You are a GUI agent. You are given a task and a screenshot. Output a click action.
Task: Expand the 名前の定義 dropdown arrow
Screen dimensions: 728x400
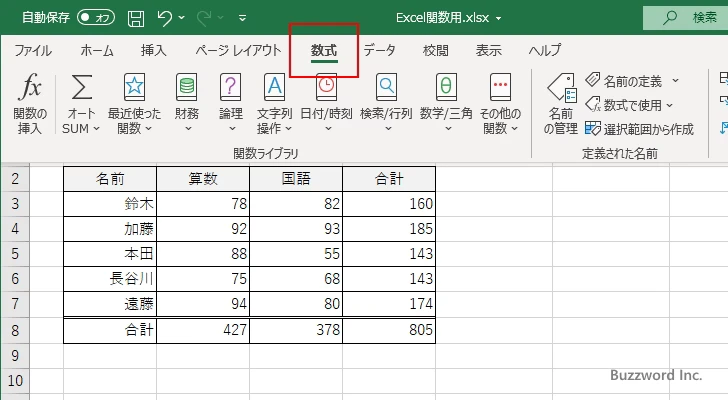[676, 81]
